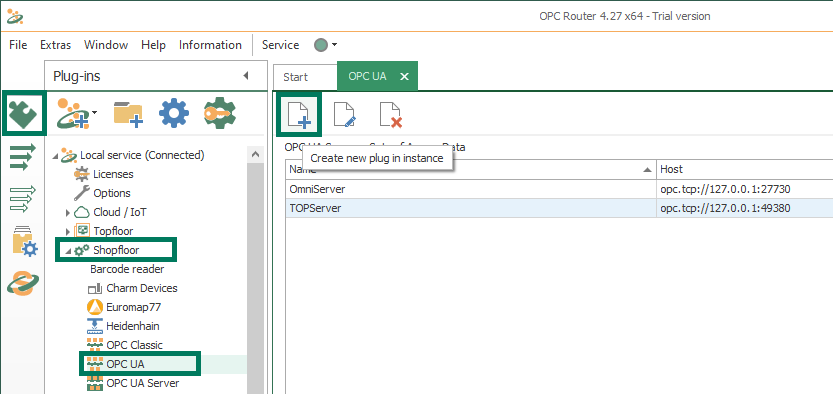The width and height of the screenshot is (833, 394).
Task: Select Licenses tree item
Action: click(113, 174)
